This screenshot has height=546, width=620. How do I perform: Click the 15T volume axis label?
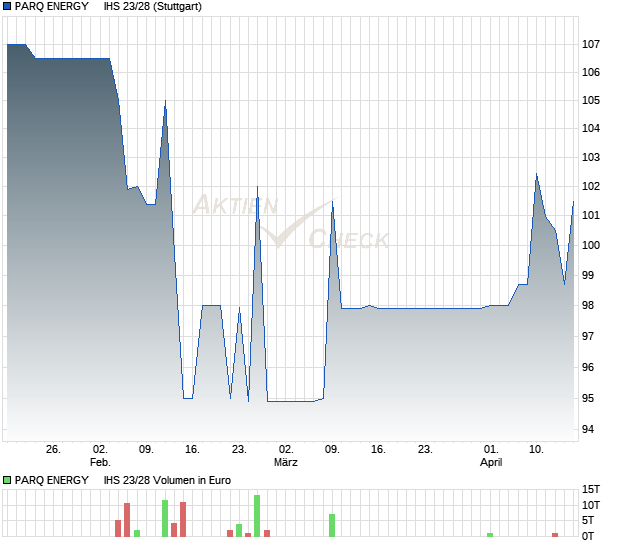pyautogui.click(x=591, y=489)
